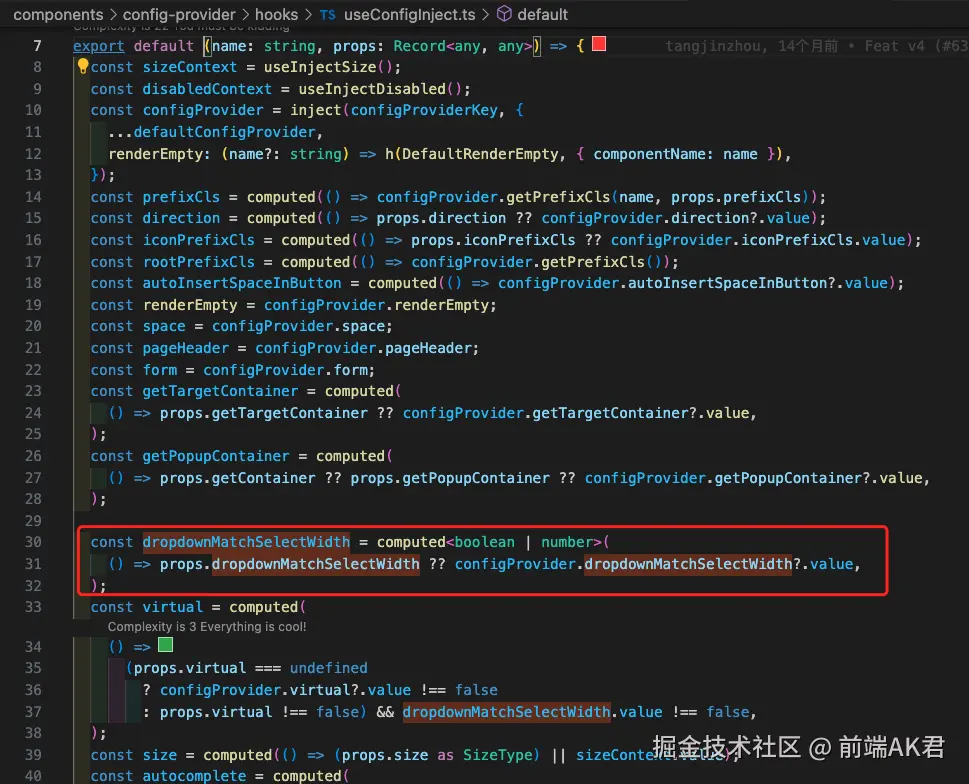Click the inject function call on line 10

[x=316, y=110]
